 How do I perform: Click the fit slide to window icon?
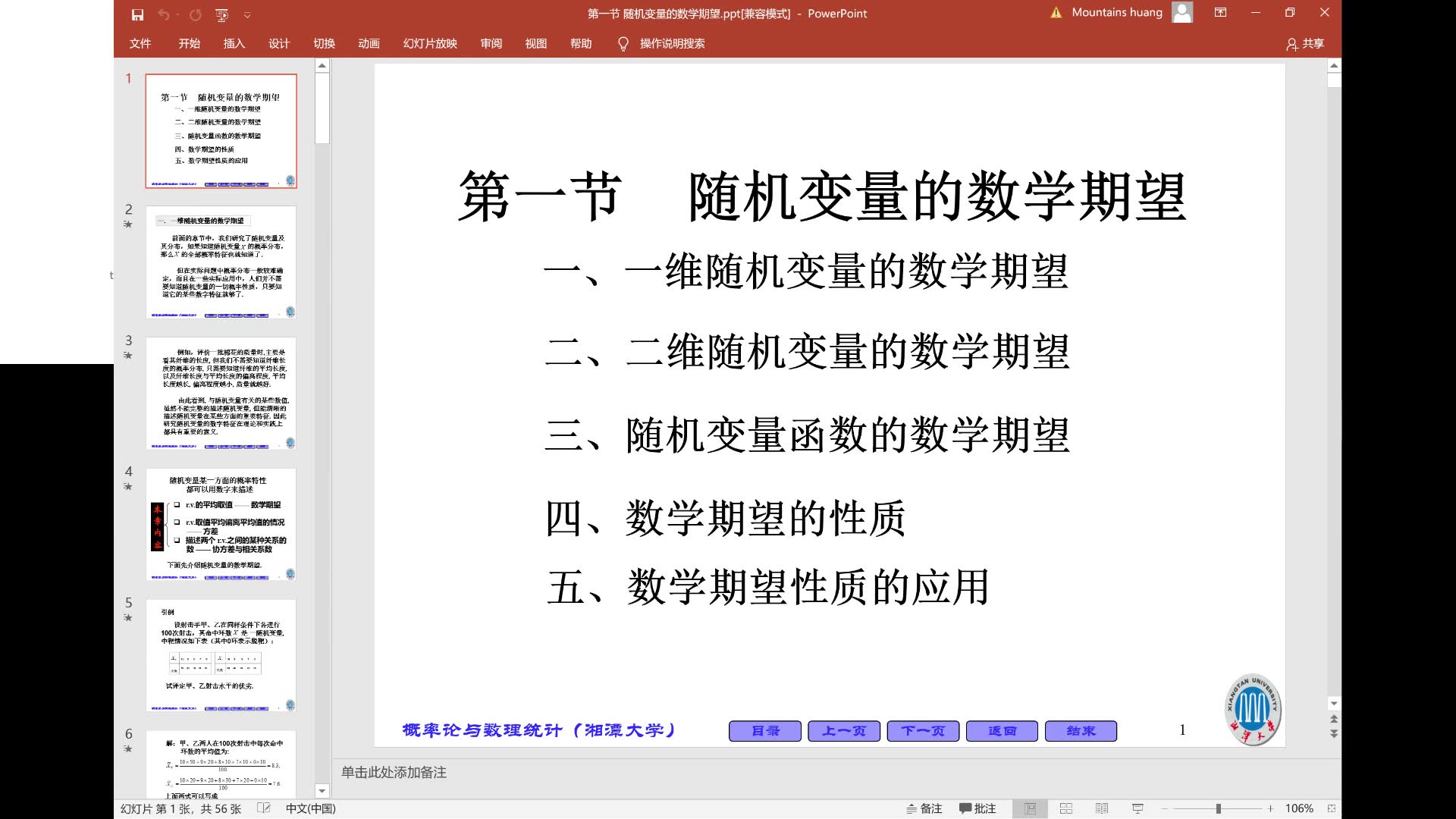point(1331,808)
